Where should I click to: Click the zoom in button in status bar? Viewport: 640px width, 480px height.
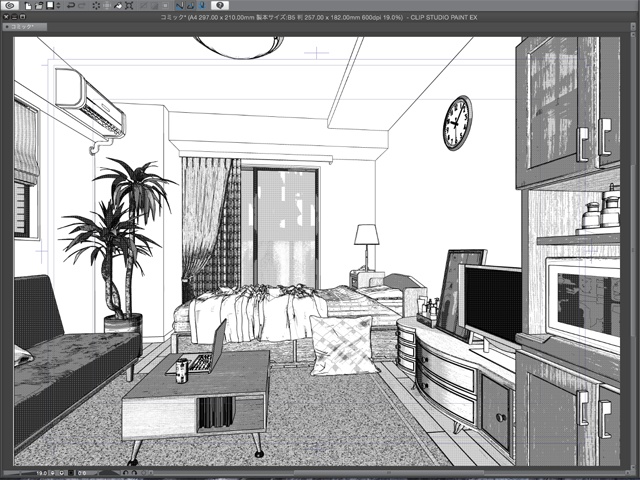tap(62, 473)
